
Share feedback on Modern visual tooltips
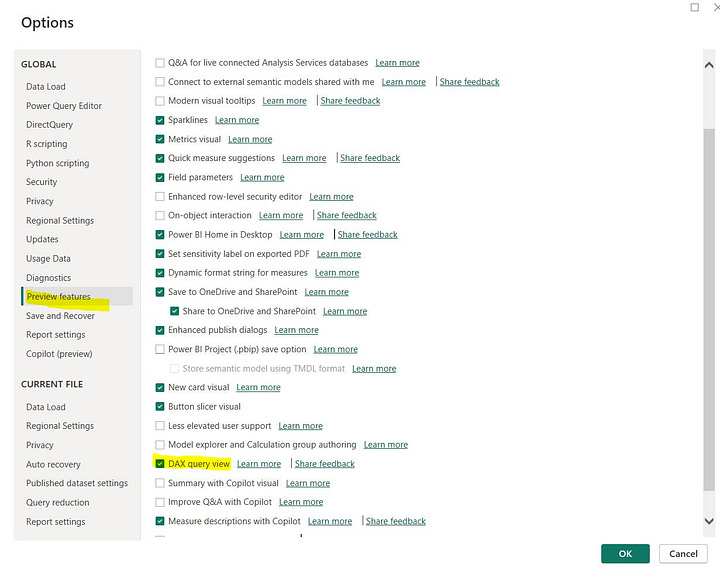tap(350, 101)
